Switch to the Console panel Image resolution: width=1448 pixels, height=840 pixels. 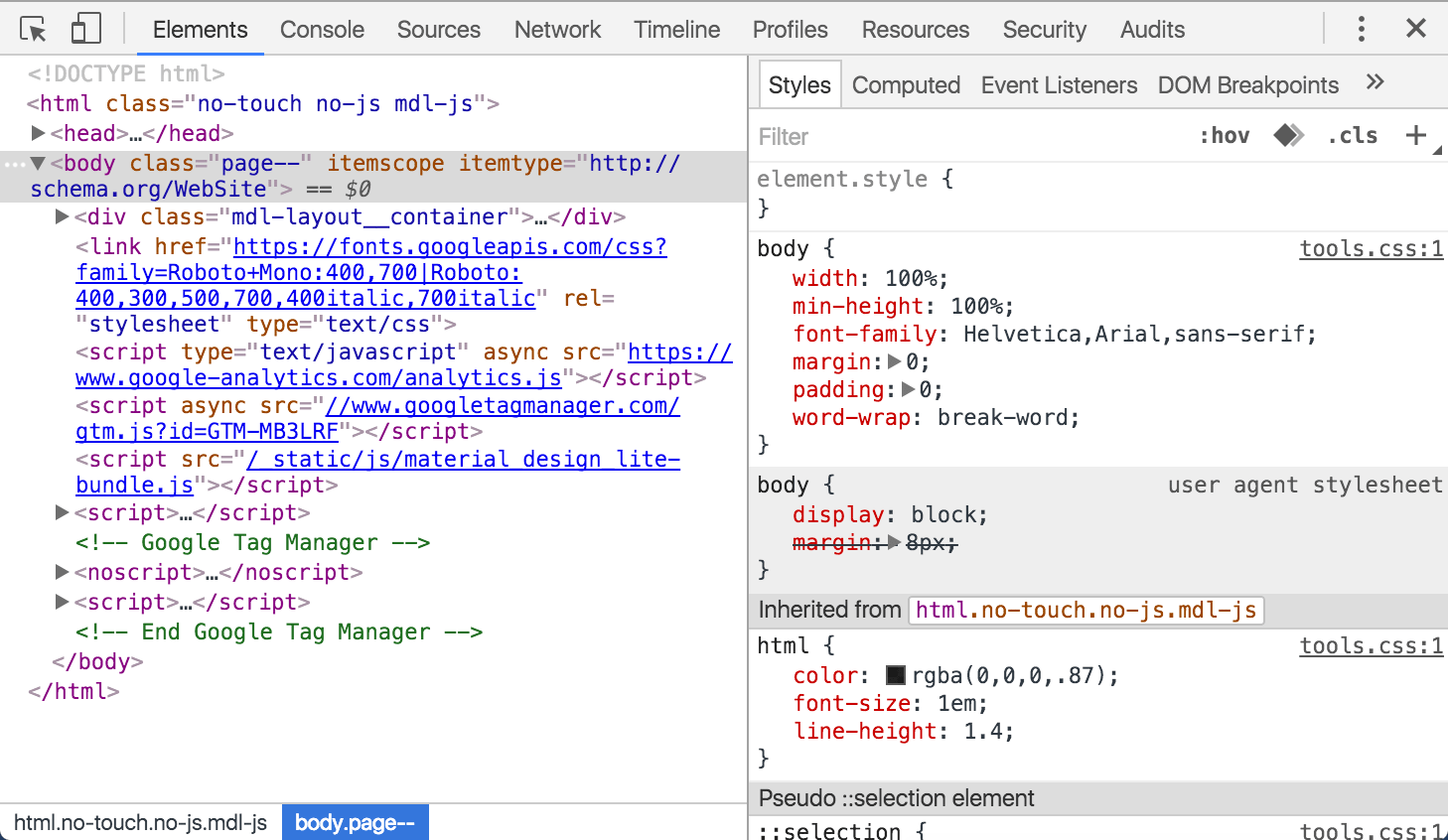coord(322,29)
